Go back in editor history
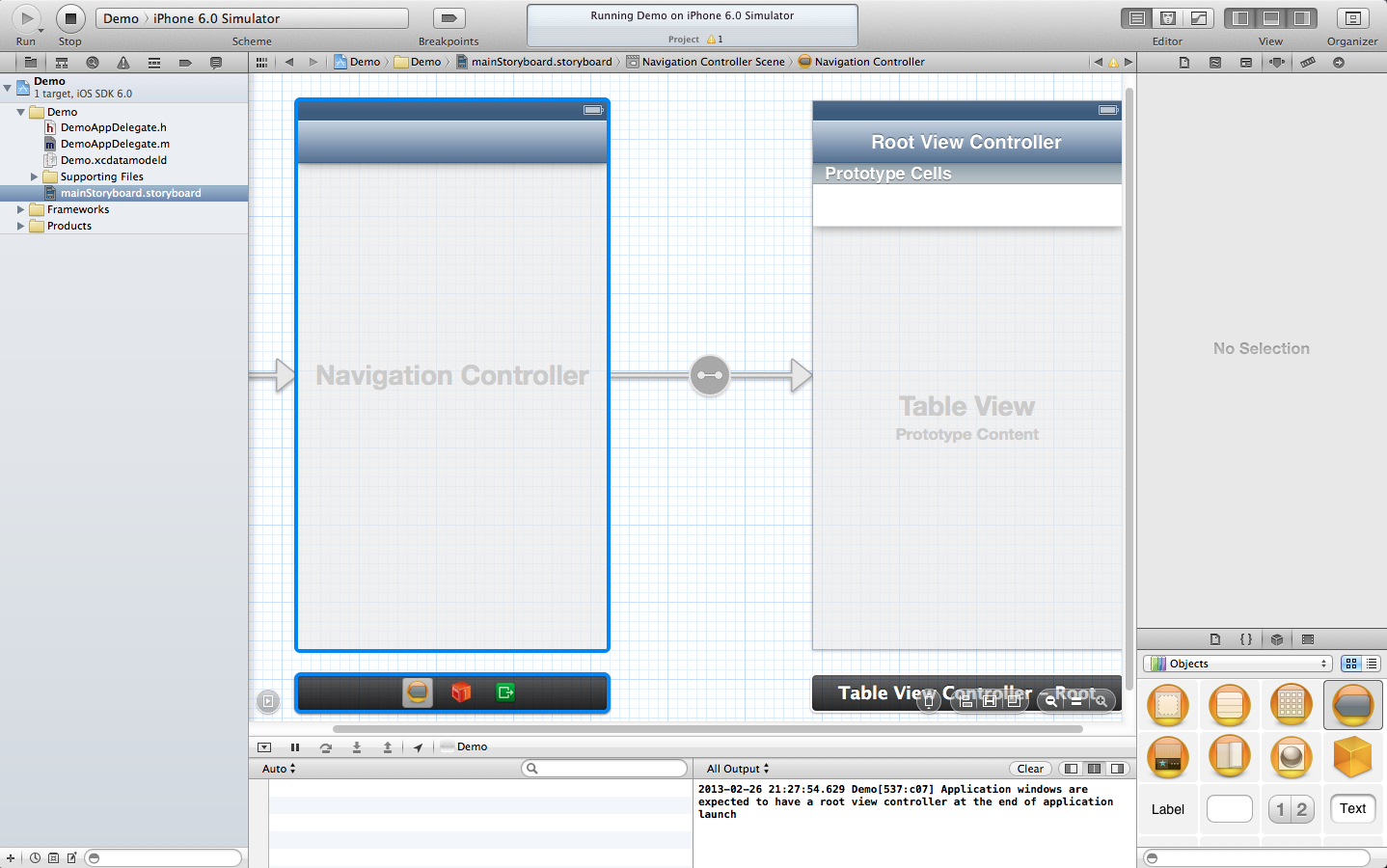Screen dimensions: 1387x868 tap(289, 62)
